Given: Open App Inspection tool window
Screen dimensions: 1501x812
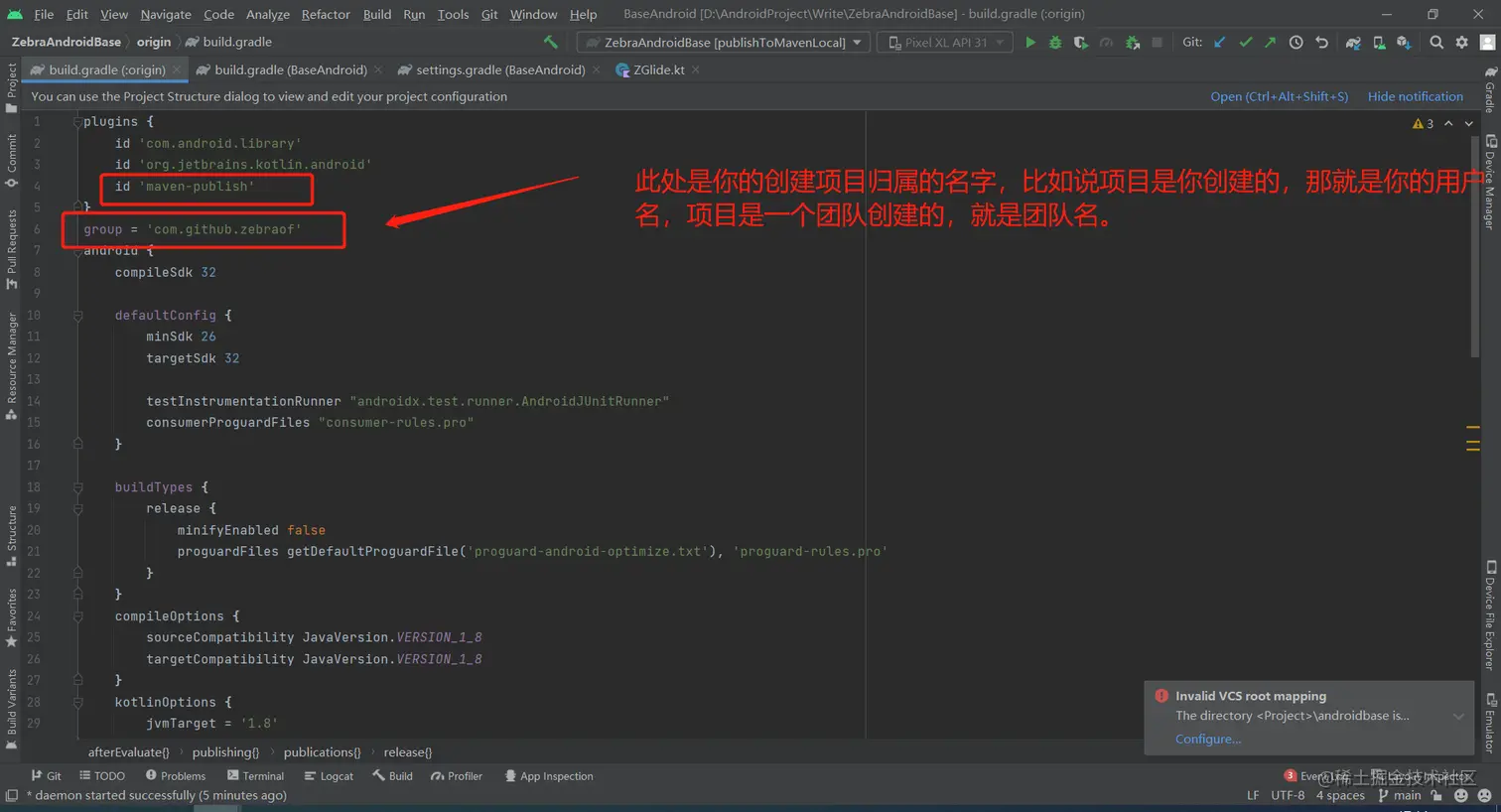Looking at the screenshot, I should [549, 776].
